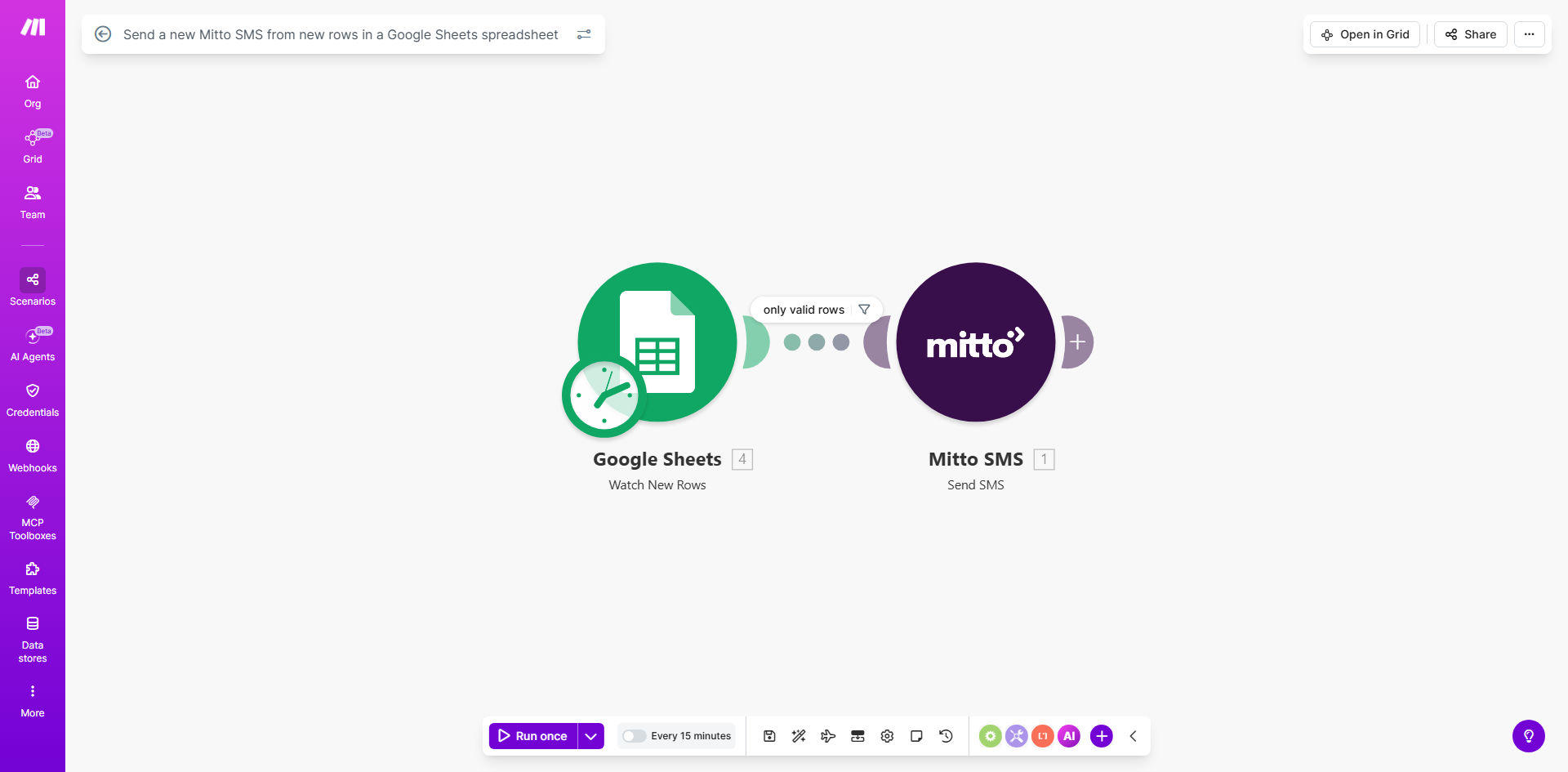
Task: Open the version history icon
Action: click(946, 736)
